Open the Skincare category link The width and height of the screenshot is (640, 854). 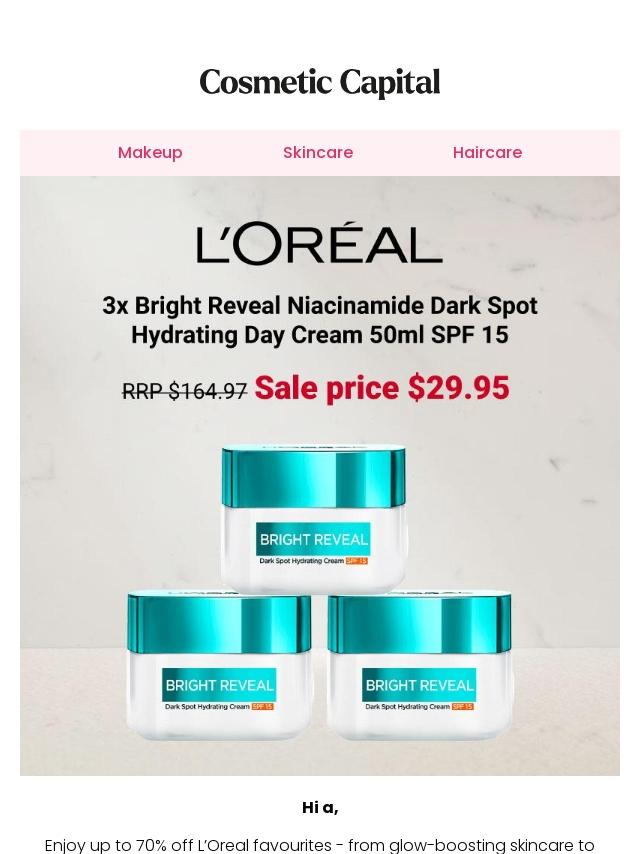coord(318,152)
